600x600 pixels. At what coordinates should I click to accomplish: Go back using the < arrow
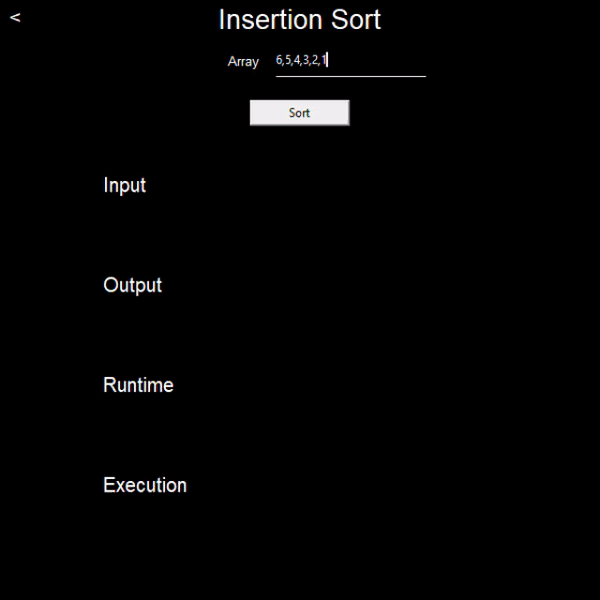[x=15, y=17]
